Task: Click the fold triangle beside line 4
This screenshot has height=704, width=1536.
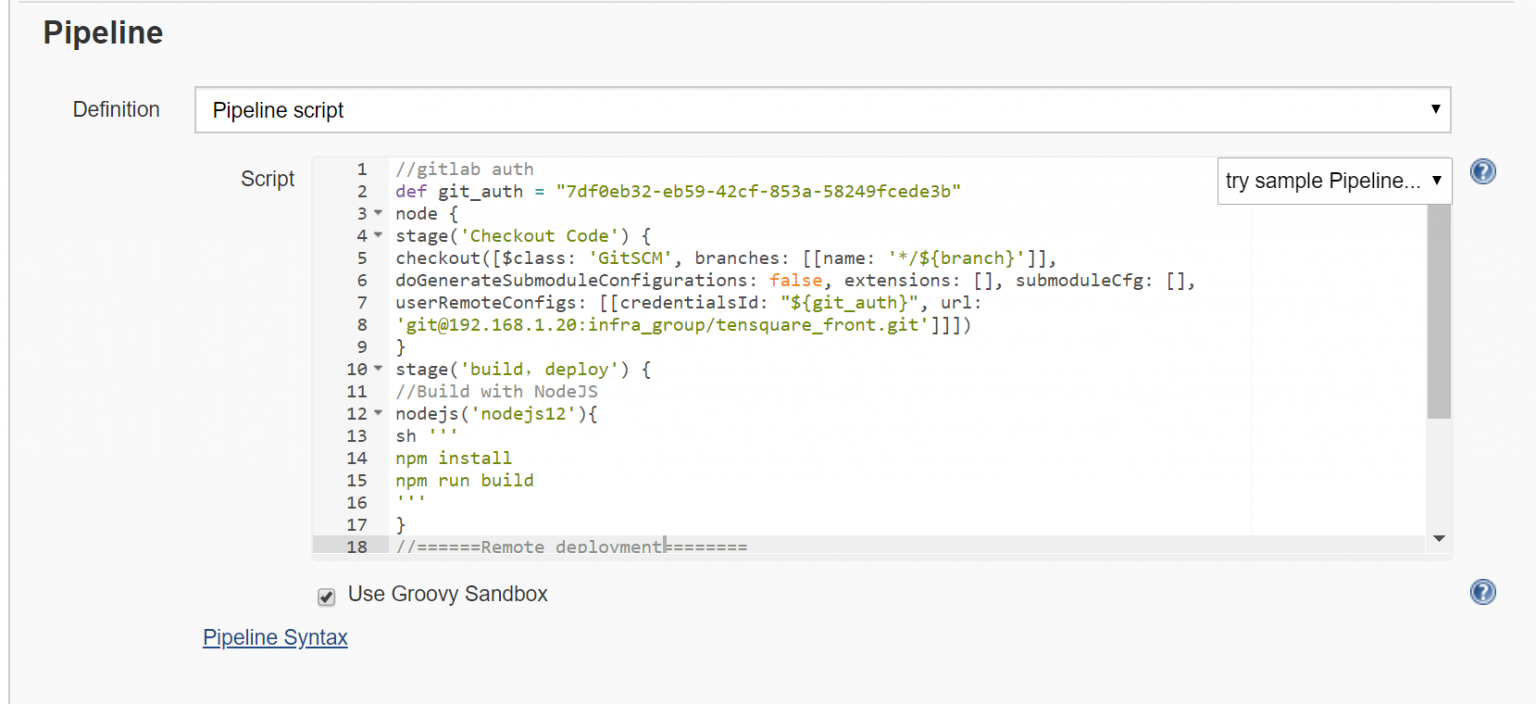Action: tap(376, 235)
